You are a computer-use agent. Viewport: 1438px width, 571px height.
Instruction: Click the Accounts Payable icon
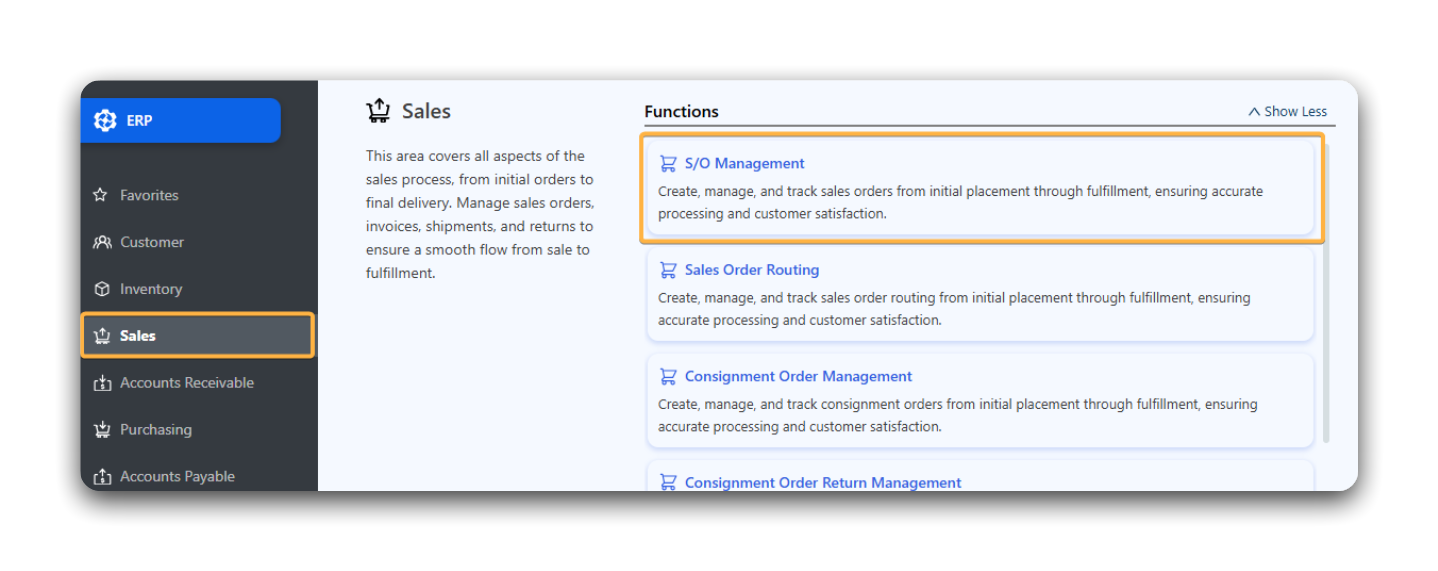pyautogui.click(x=101, y=477)
